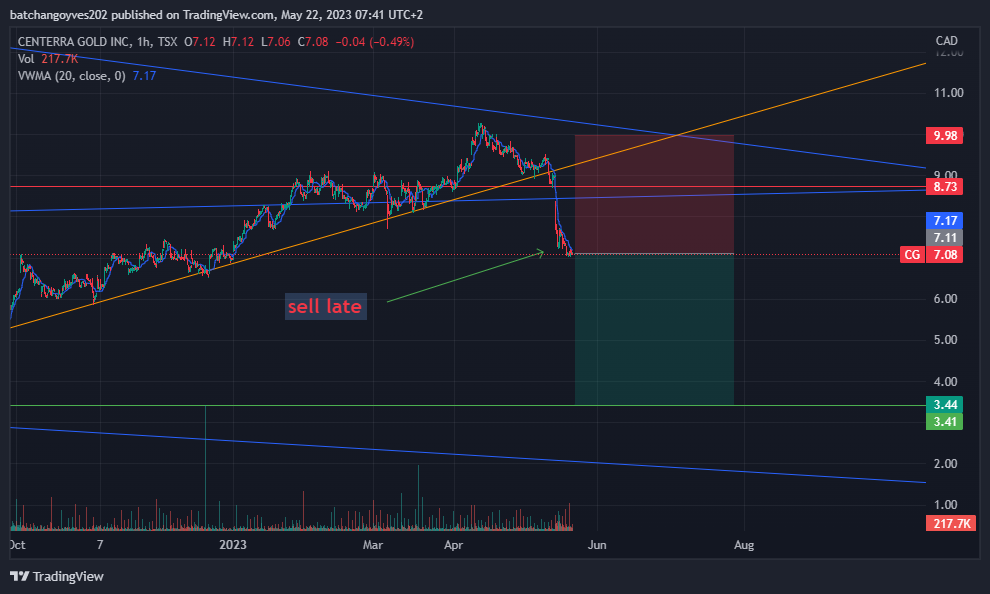Click the 3.44 green target price label
Screen dimensions: 990x594
pyautogui.click(x=945, y=404)
